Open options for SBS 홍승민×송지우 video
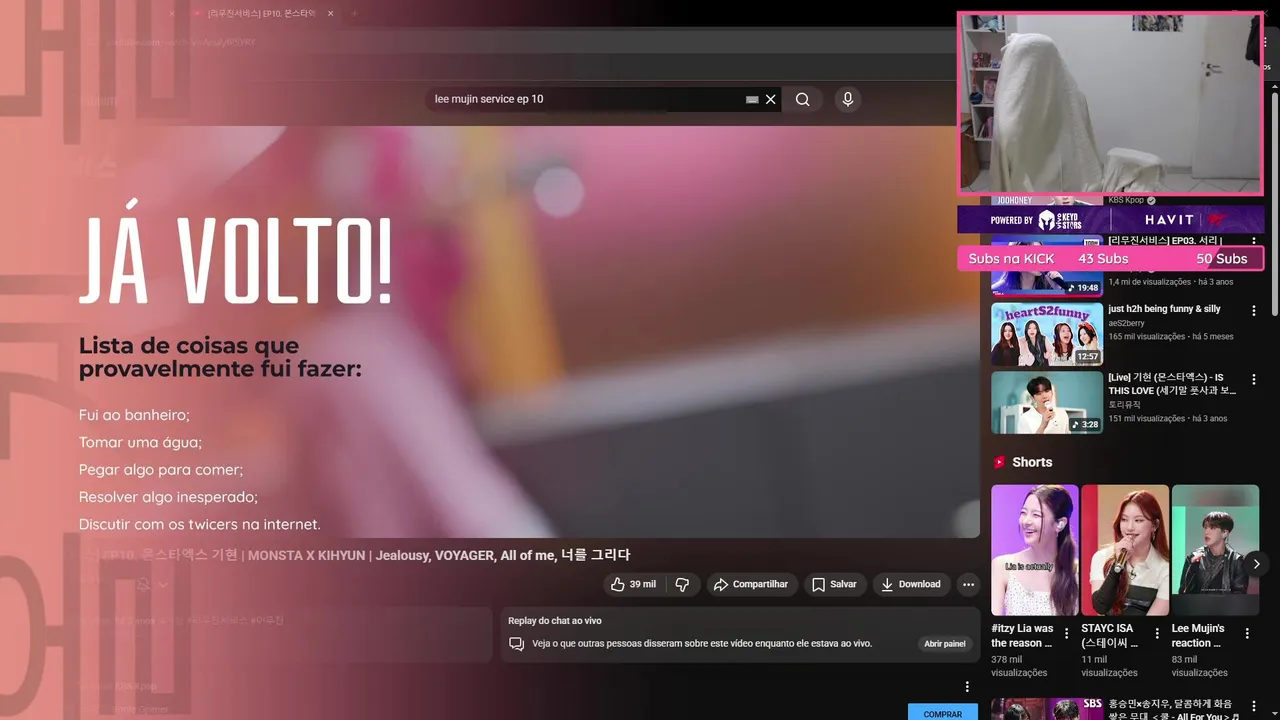1280x720 pixels. (x=1254, y=707)
